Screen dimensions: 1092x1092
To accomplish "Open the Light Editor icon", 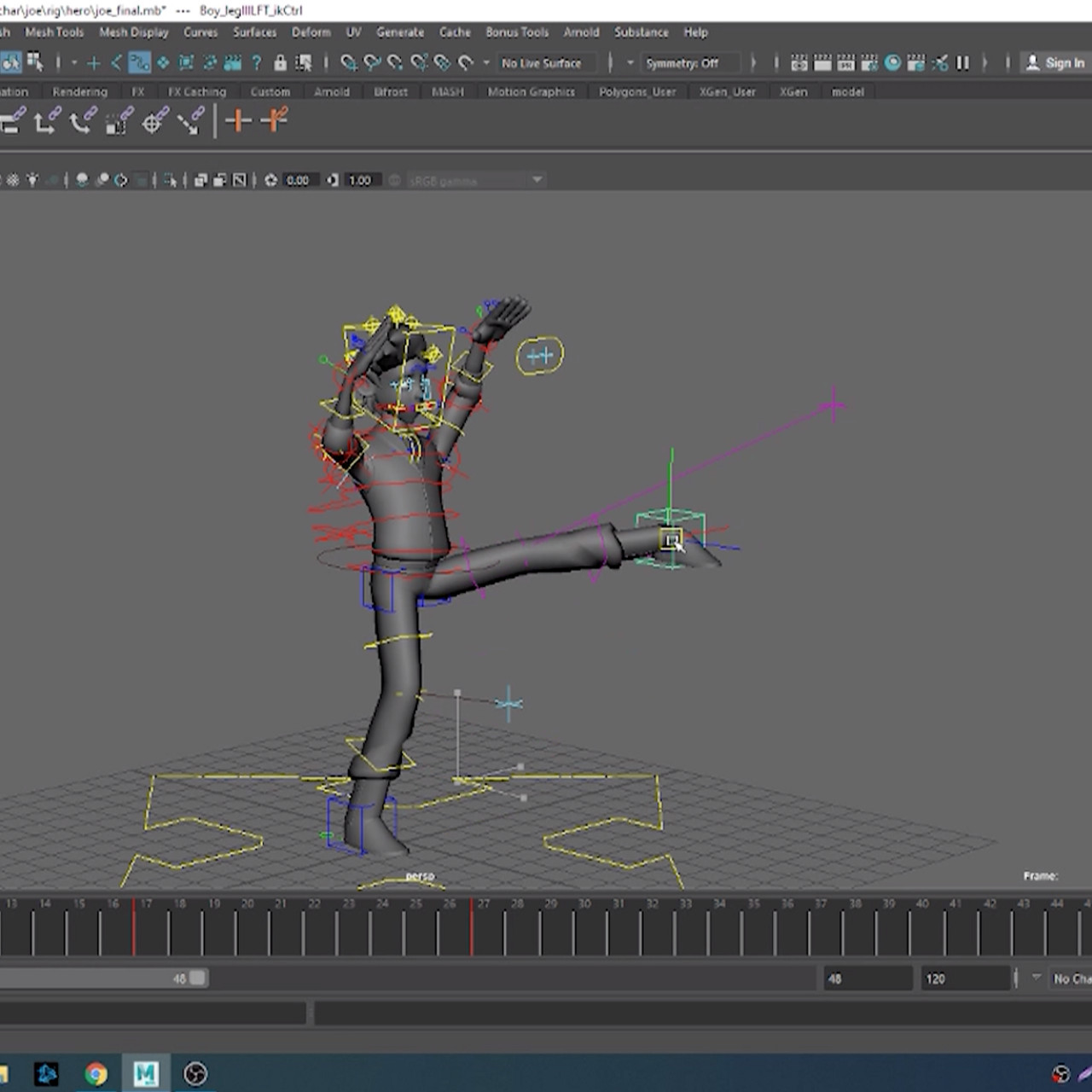I will 939,62.
